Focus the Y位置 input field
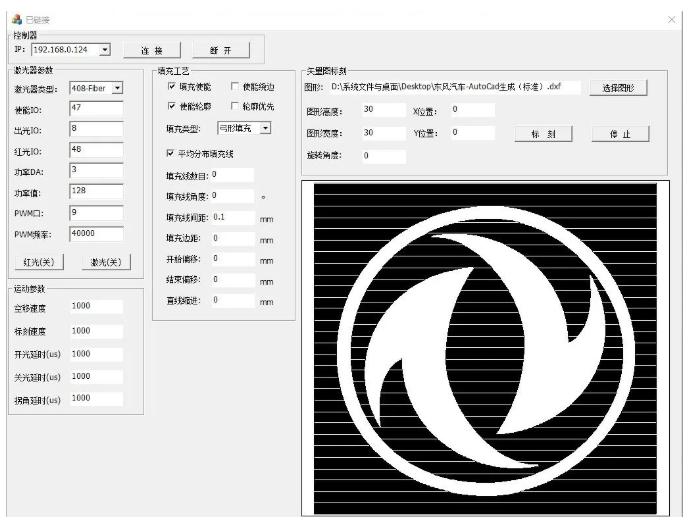The width and height of the screenshot is (690, 526). click(x=473, y=133)
